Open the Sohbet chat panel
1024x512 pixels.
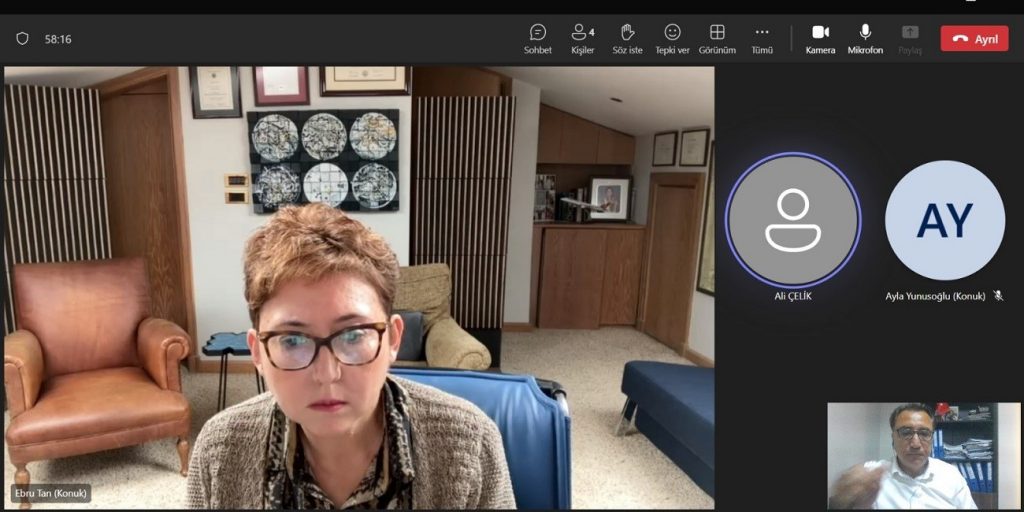(537, 38)
